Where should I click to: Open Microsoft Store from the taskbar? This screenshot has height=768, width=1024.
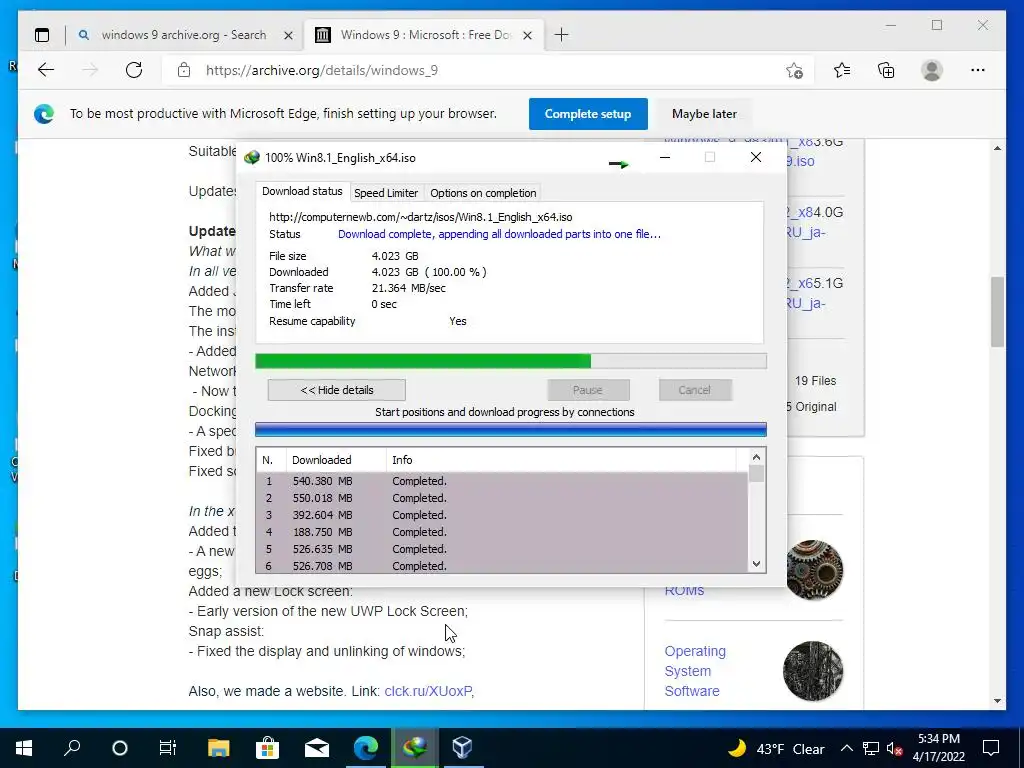click(x=268, y=748)
